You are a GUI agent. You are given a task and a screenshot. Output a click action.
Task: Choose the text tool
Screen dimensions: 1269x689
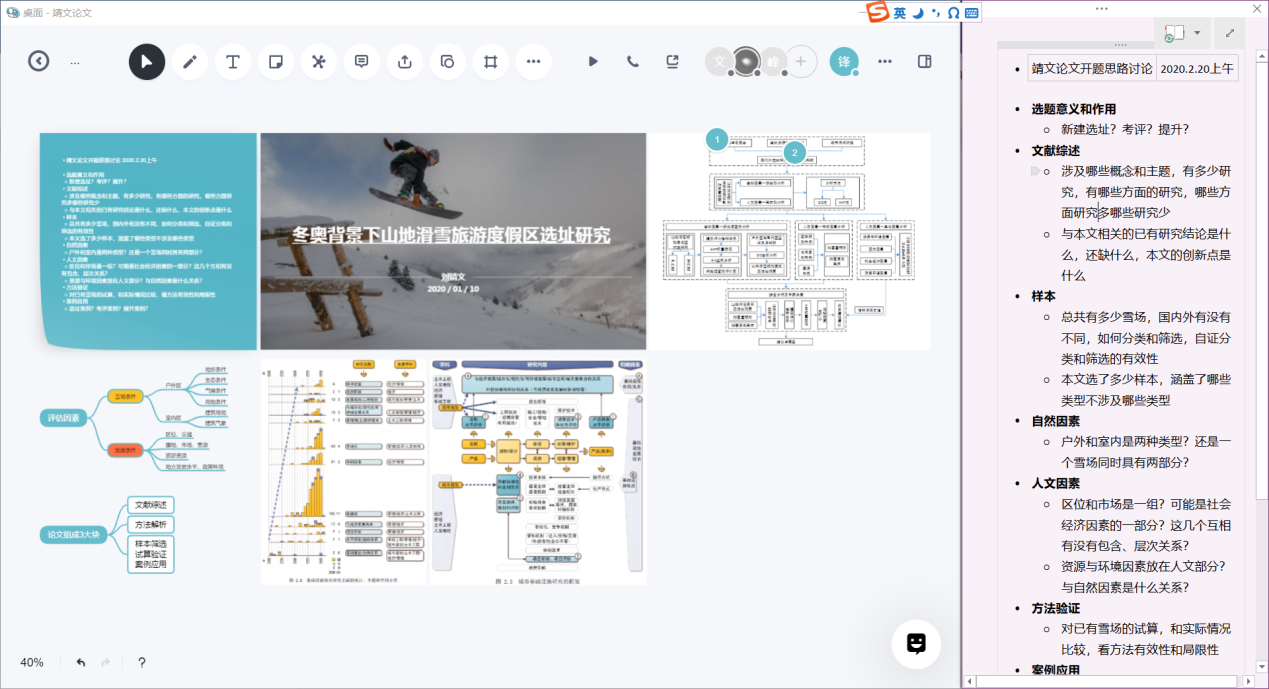coord(233,62)
